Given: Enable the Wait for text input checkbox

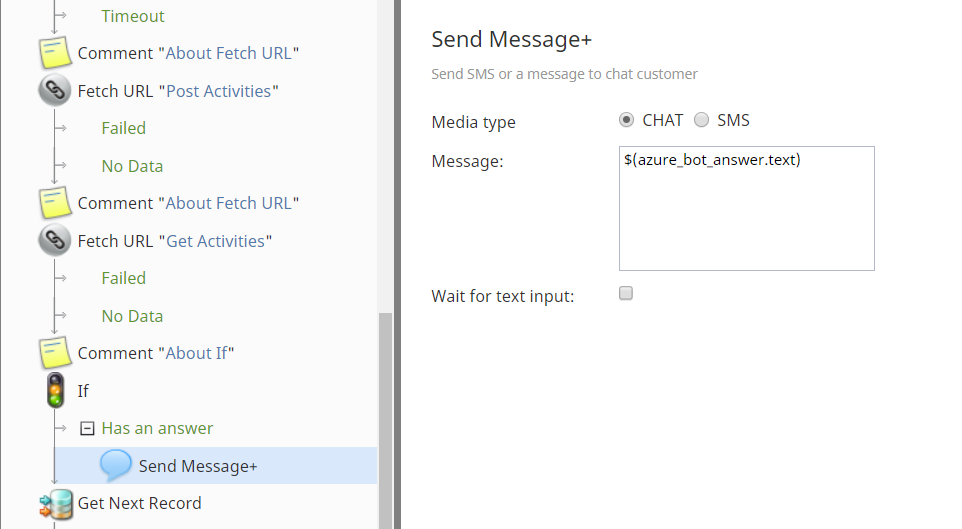Looking at the screenshot, I should coord(626,293).
